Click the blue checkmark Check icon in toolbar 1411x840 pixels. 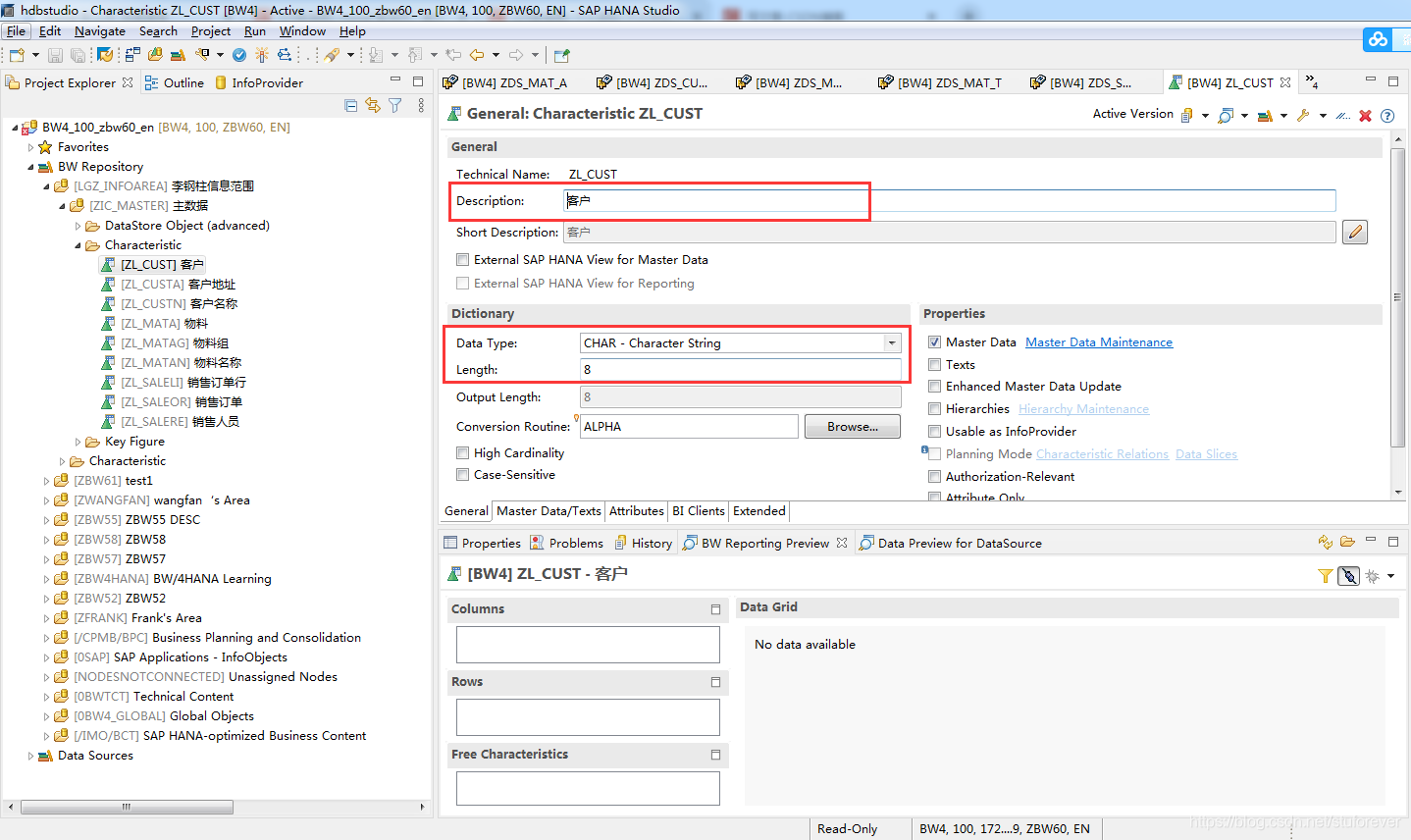[x=239, y=55]
